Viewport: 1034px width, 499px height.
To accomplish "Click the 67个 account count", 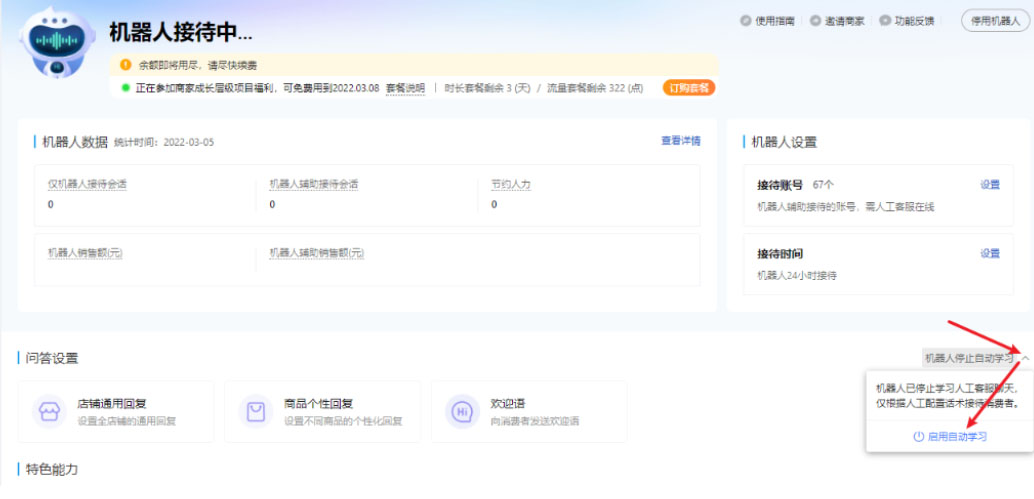I will click(823, 185).
